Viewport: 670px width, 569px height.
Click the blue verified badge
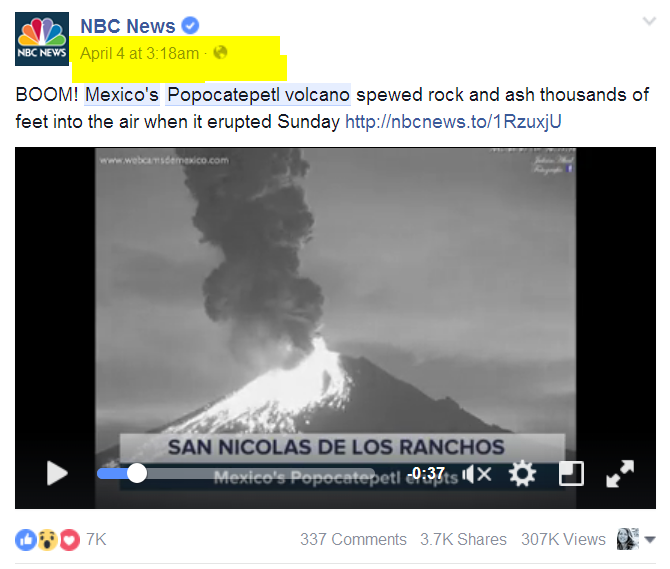point(190,26)
